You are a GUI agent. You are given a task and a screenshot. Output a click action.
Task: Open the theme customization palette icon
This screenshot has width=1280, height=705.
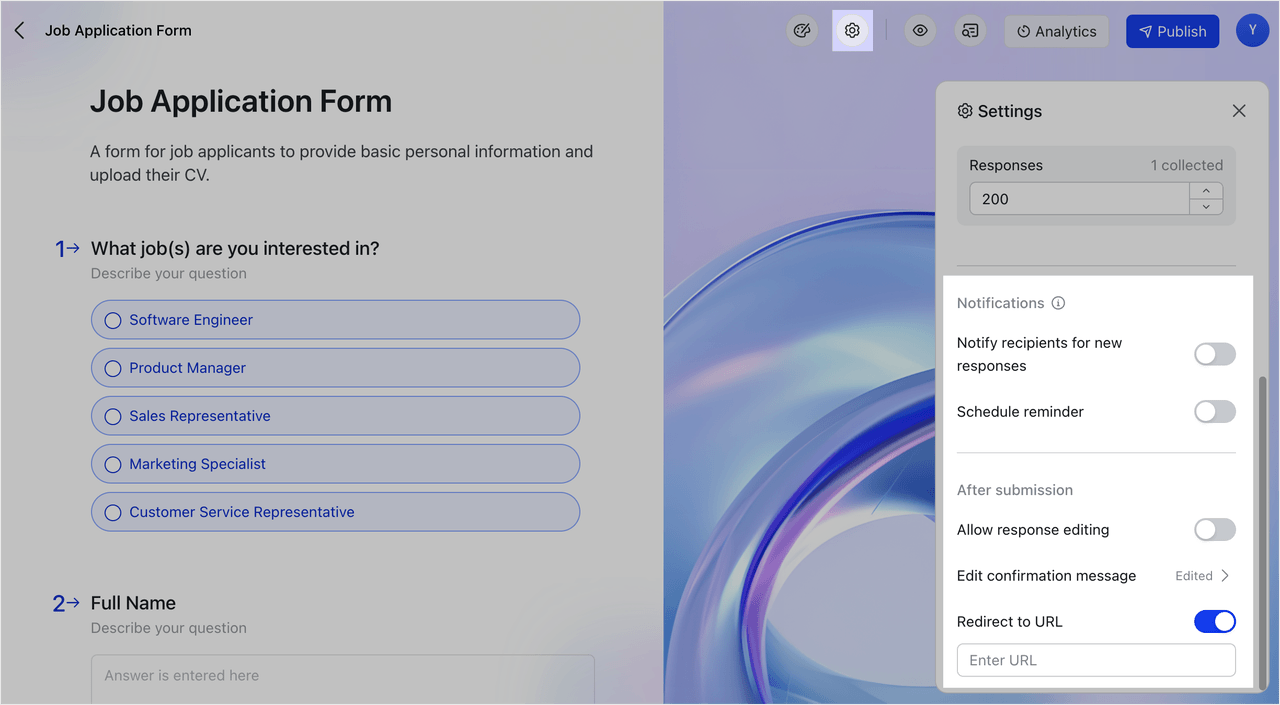802,30
